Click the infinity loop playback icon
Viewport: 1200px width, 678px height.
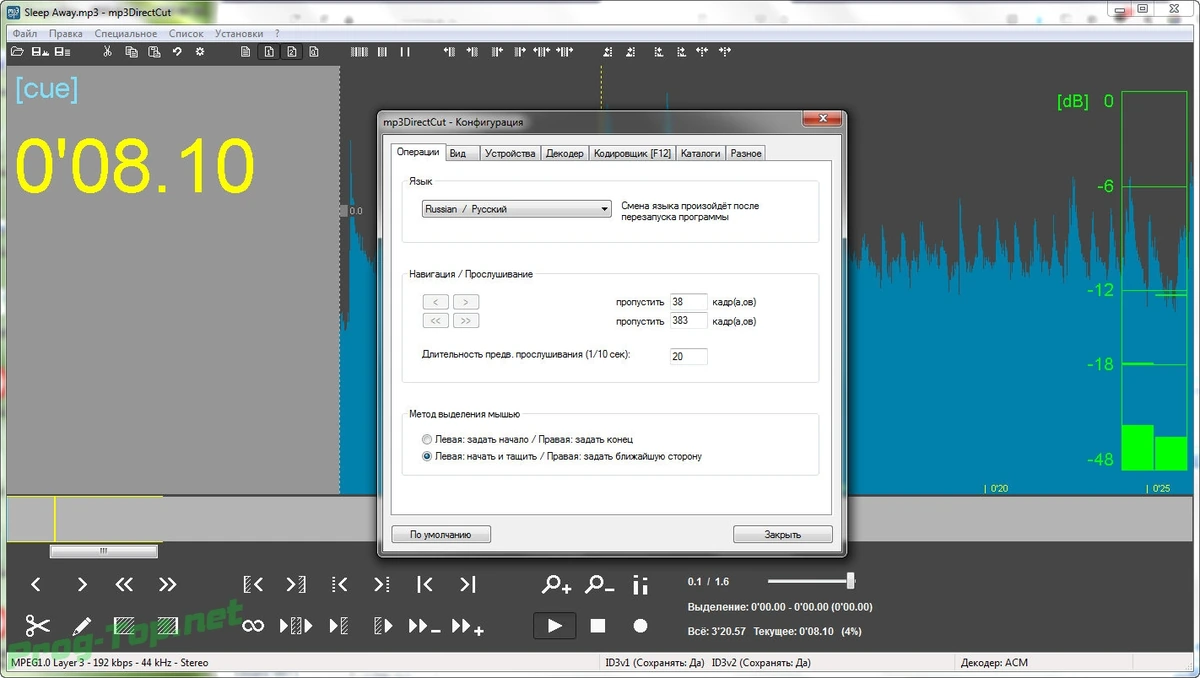(253, 626)
